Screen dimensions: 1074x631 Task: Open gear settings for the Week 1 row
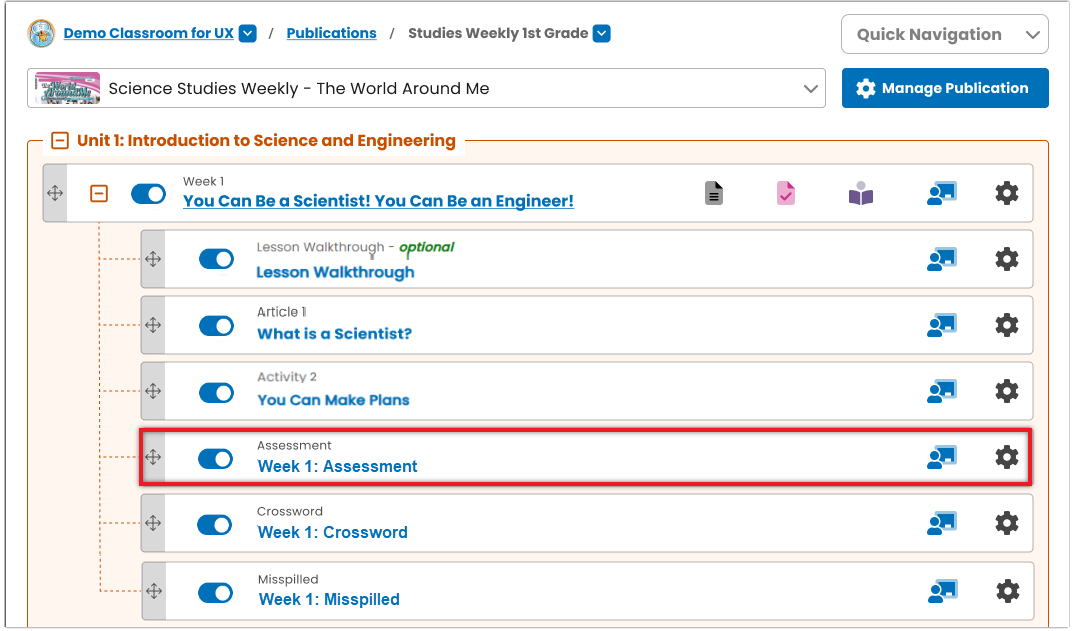1006,194
